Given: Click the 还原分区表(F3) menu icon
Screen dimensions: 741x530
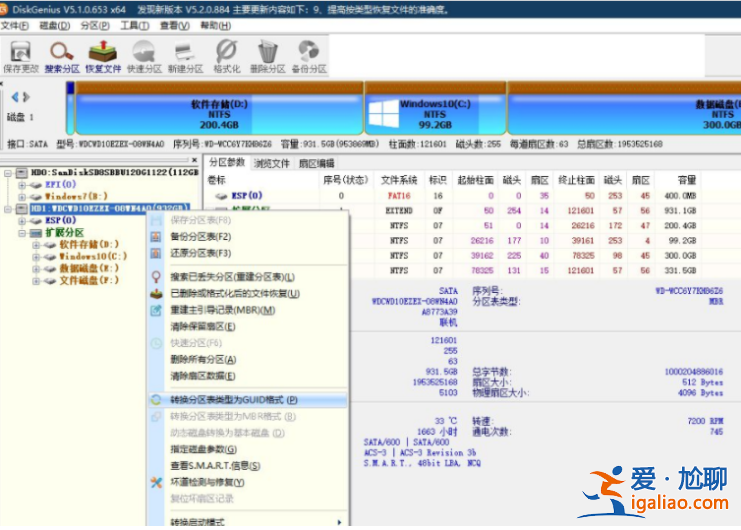Looking at the screenshot, I should pos(156,253).
